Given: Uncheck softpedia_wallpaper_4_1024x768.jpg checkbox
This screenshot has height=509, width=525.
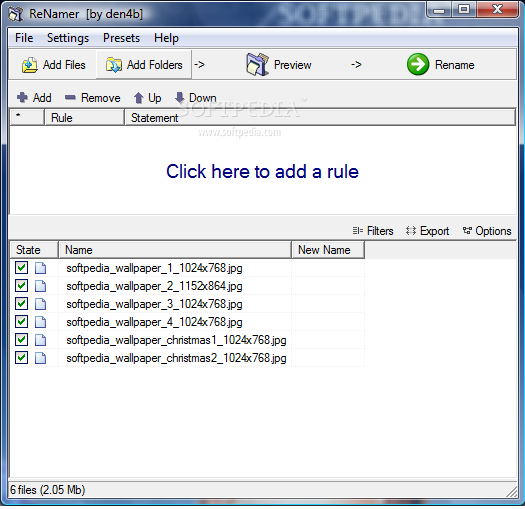Looking at the screenshot, I should (21, 322).
